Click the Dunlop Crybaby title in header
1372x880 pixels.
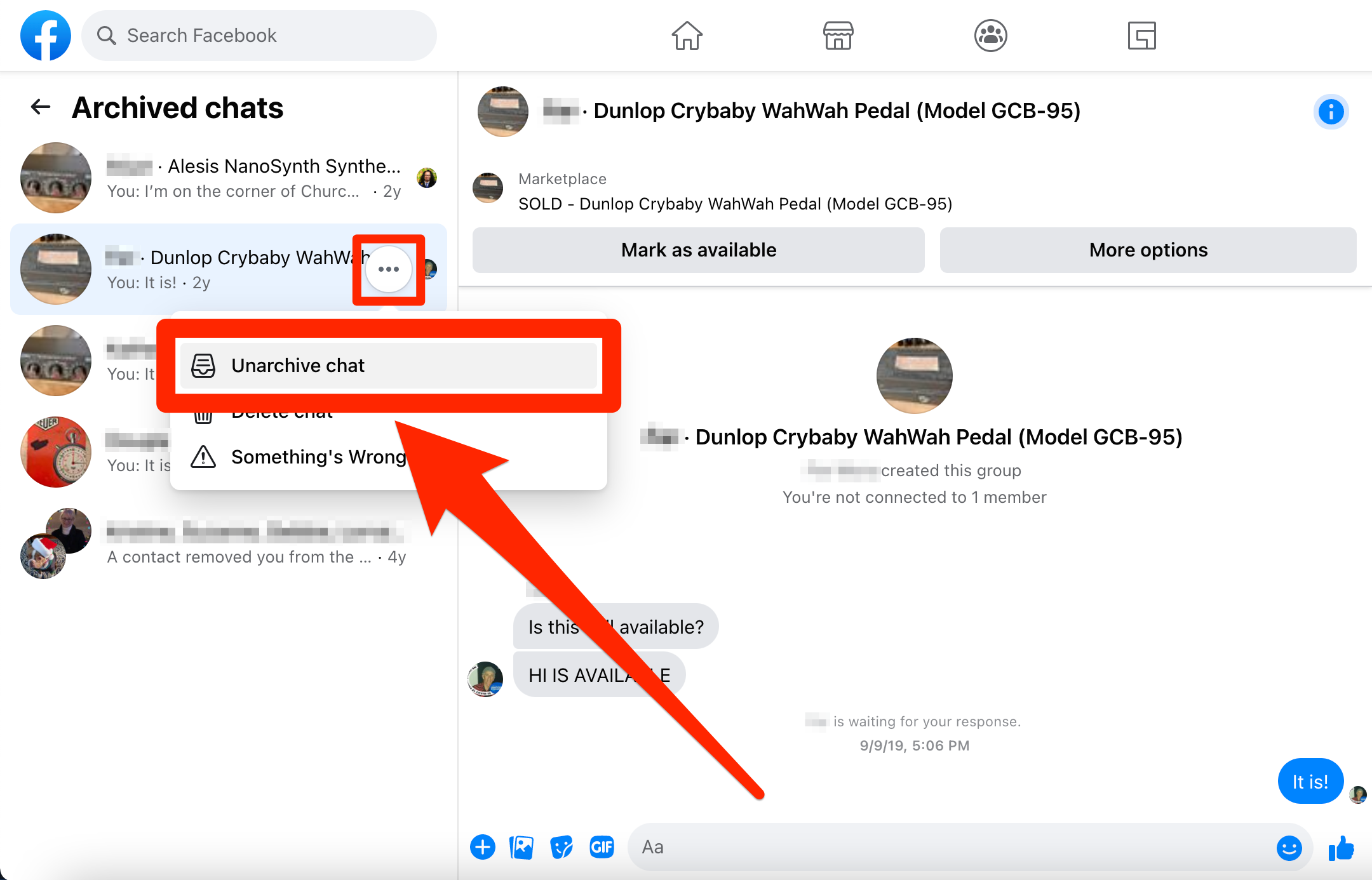point(837,110)
